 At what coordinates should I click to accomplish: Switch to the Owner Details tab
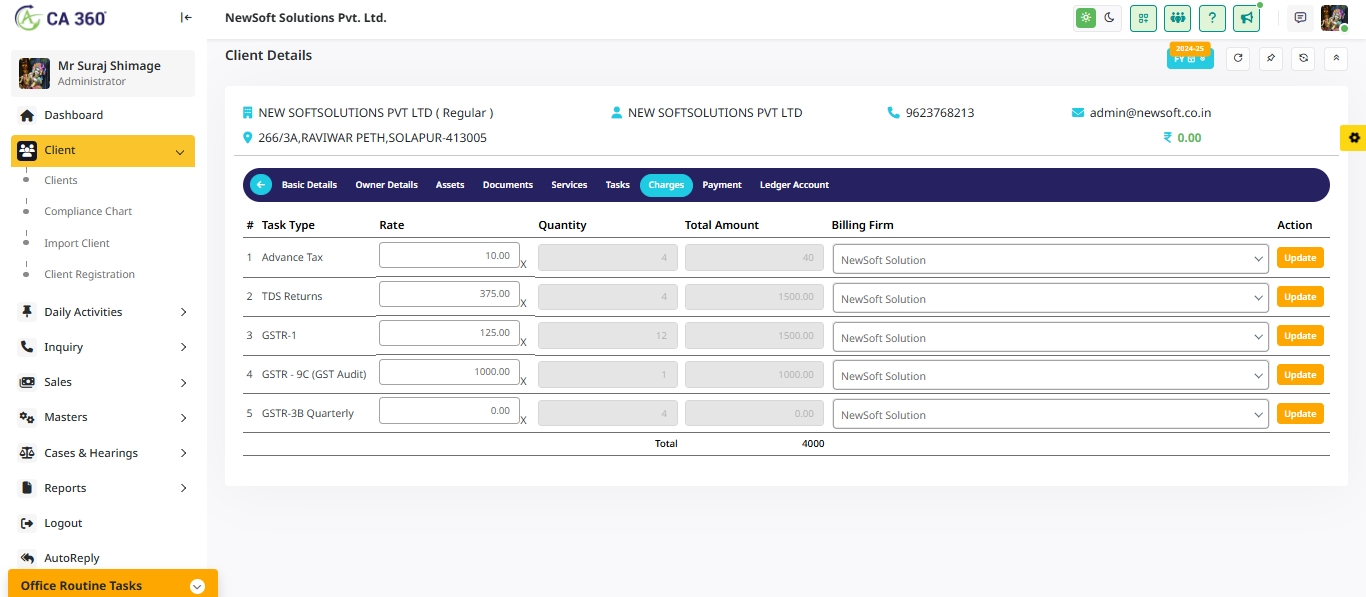pyautogui.click(x=386, y=185)
